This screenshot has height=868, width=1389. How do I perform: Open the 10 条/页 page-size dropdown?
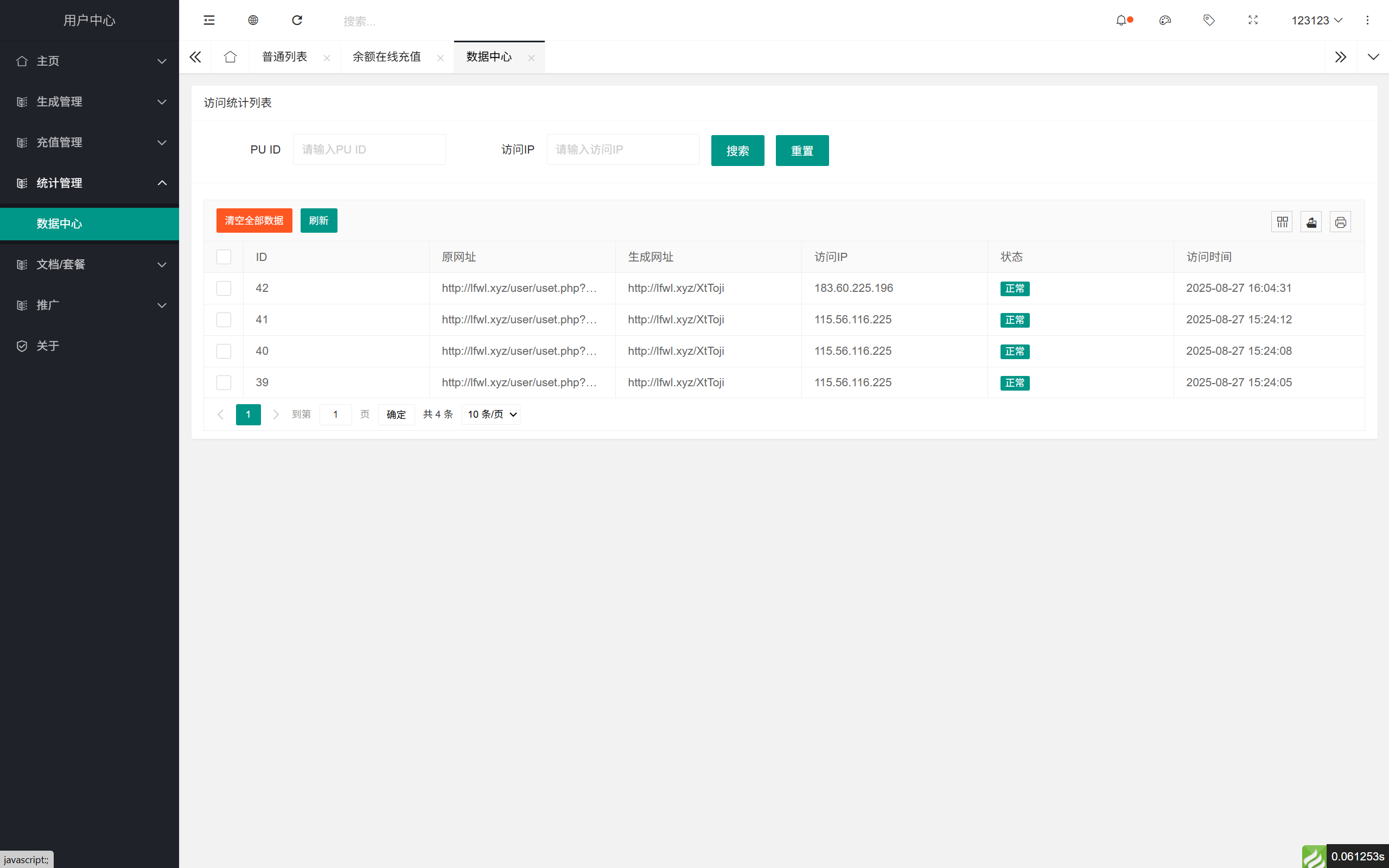pos(490,414)
